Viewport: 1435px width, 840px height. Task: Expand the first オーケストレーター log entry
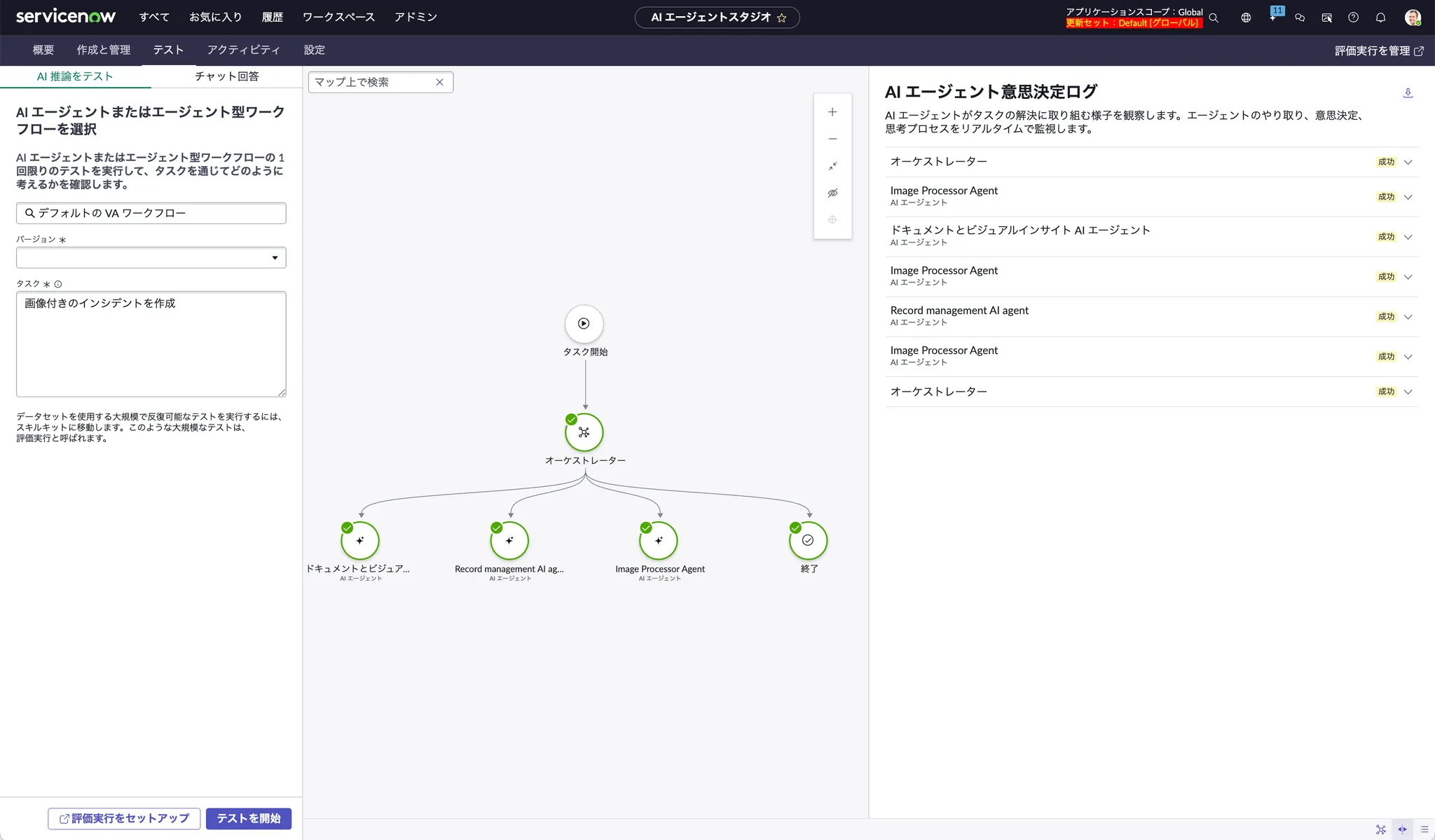[1408, 162]
